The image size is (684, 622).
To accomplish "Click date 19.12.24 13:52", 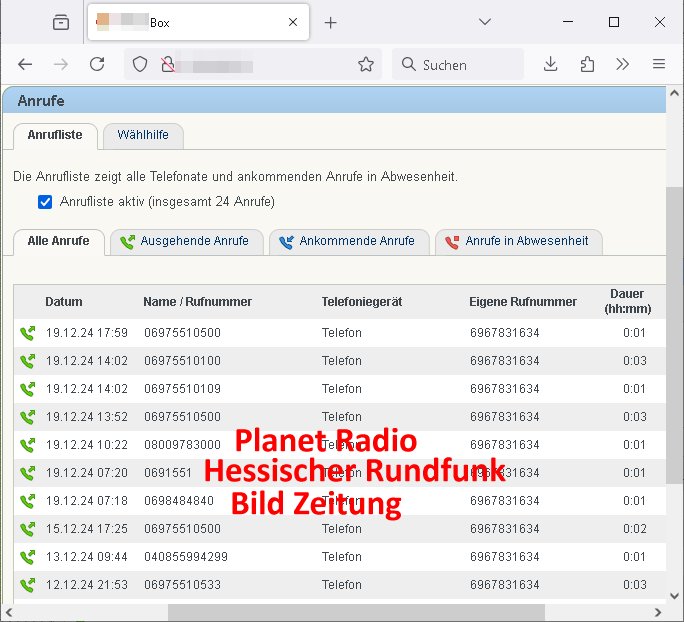I will pyautogui.click(x=87, y=417).
